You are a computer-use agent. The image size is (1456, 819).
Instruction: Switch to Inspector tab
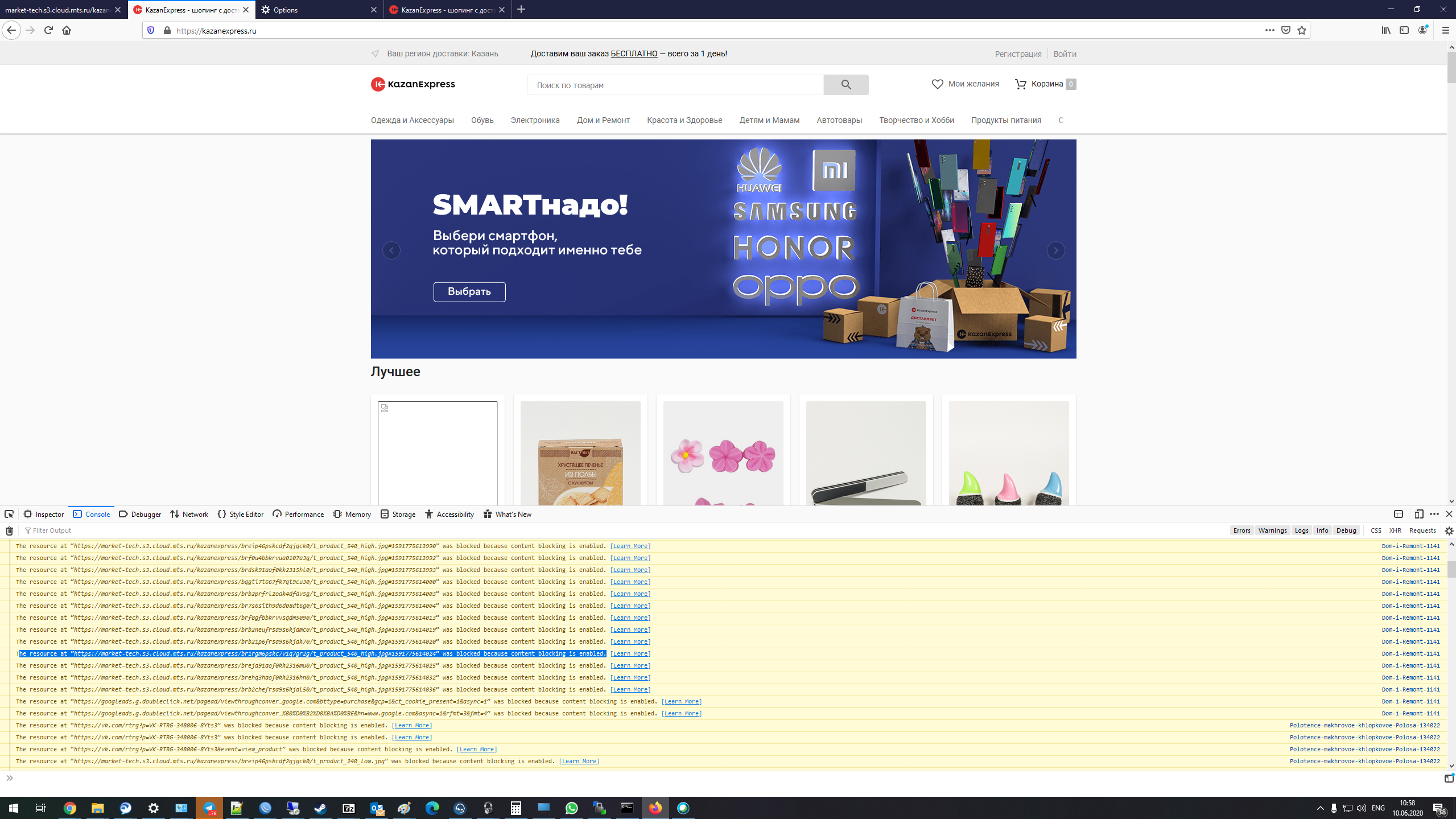tap(44, 514)
